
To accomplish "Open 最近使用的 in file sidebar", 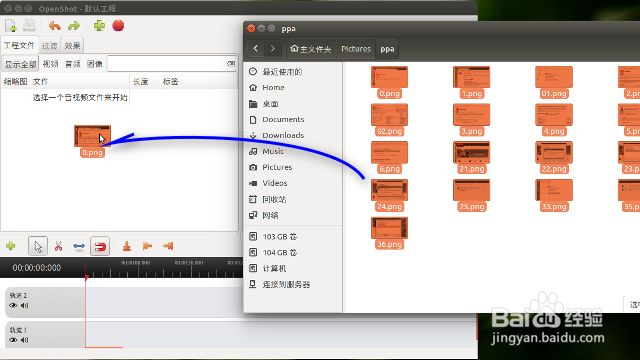I will pyautogui.click(x=282, y=72).
